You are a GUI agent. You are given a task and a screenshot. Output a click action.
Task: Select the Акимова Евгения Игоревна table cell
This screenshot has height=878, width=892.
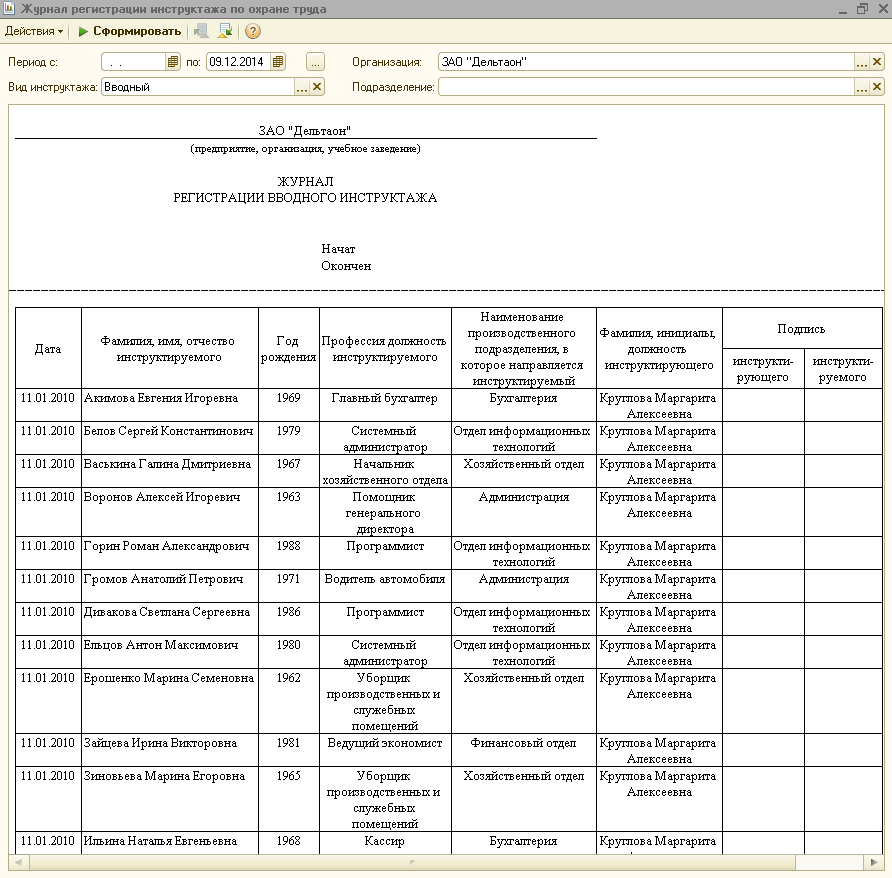170,405
